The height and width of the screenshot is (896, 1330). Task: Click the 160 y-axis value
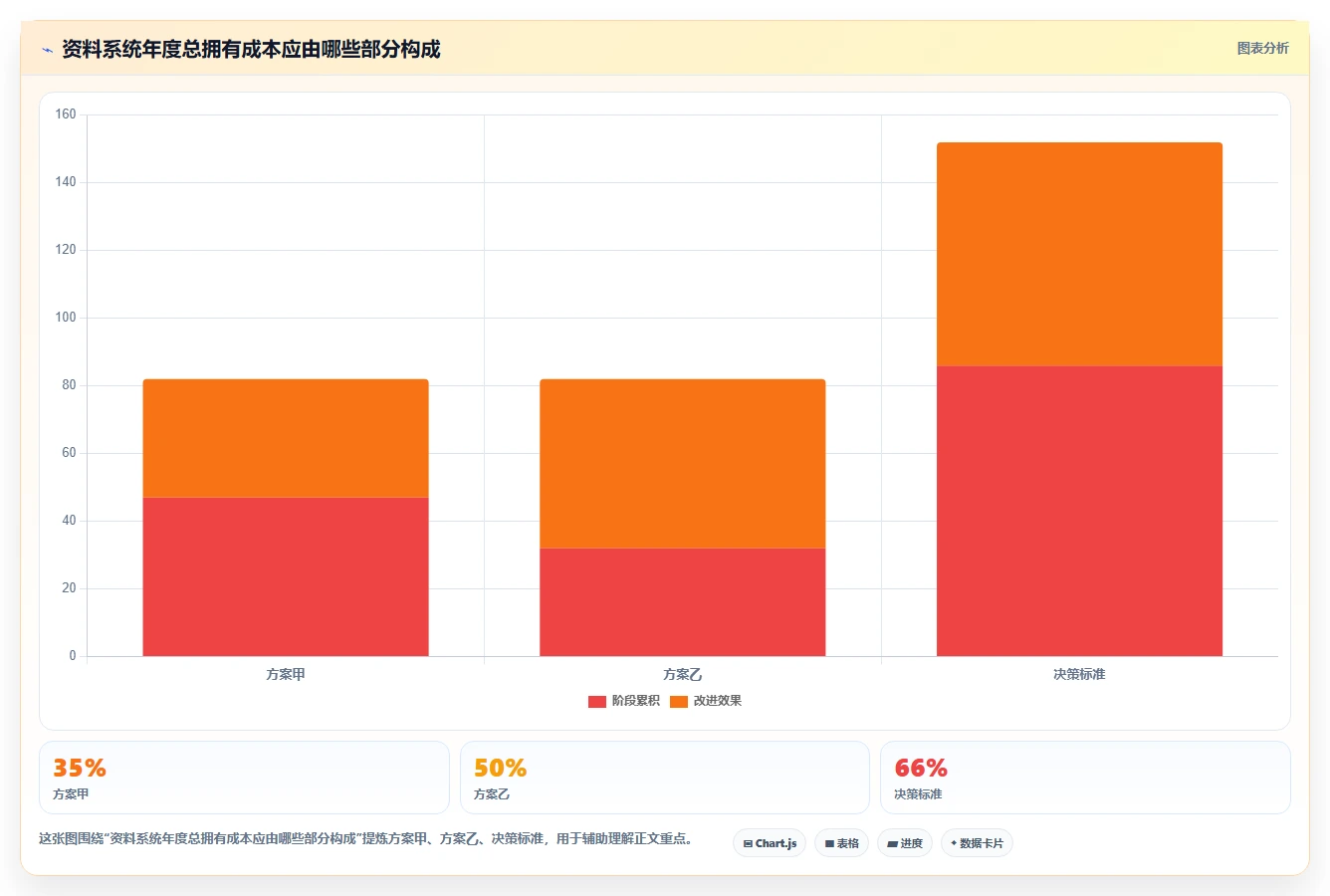click(x=66, y=114)
